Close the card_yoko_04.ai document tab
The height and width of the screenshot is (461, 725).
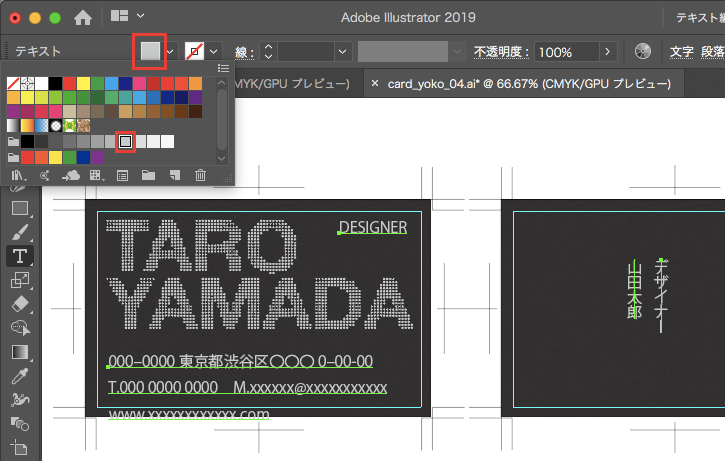tap(375, 83)
